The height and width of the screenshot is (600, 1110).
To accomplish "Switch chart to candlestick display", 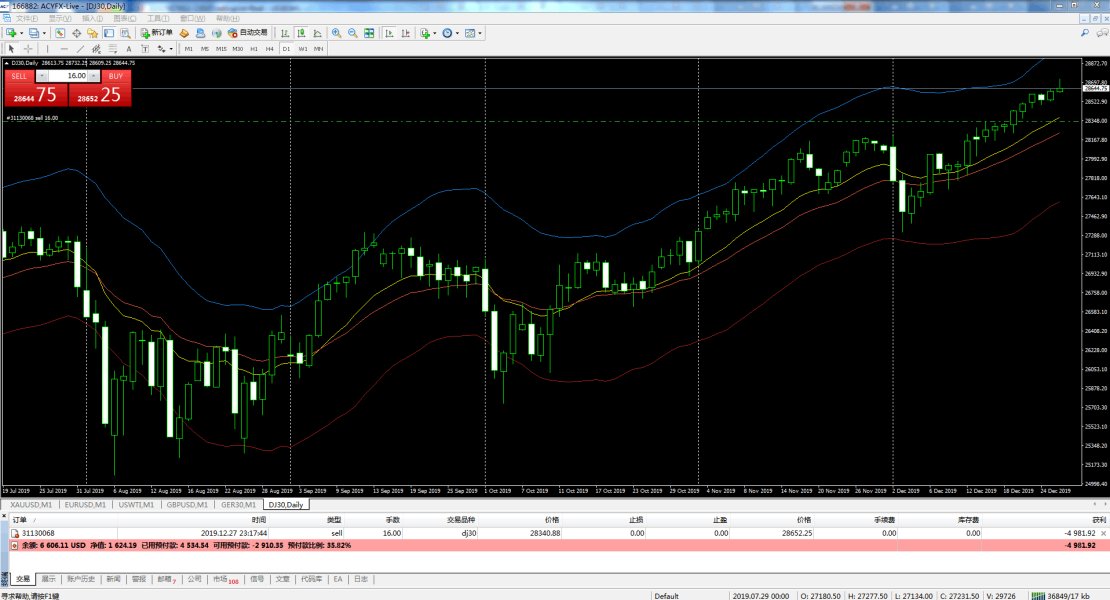I will click(302, 33).
